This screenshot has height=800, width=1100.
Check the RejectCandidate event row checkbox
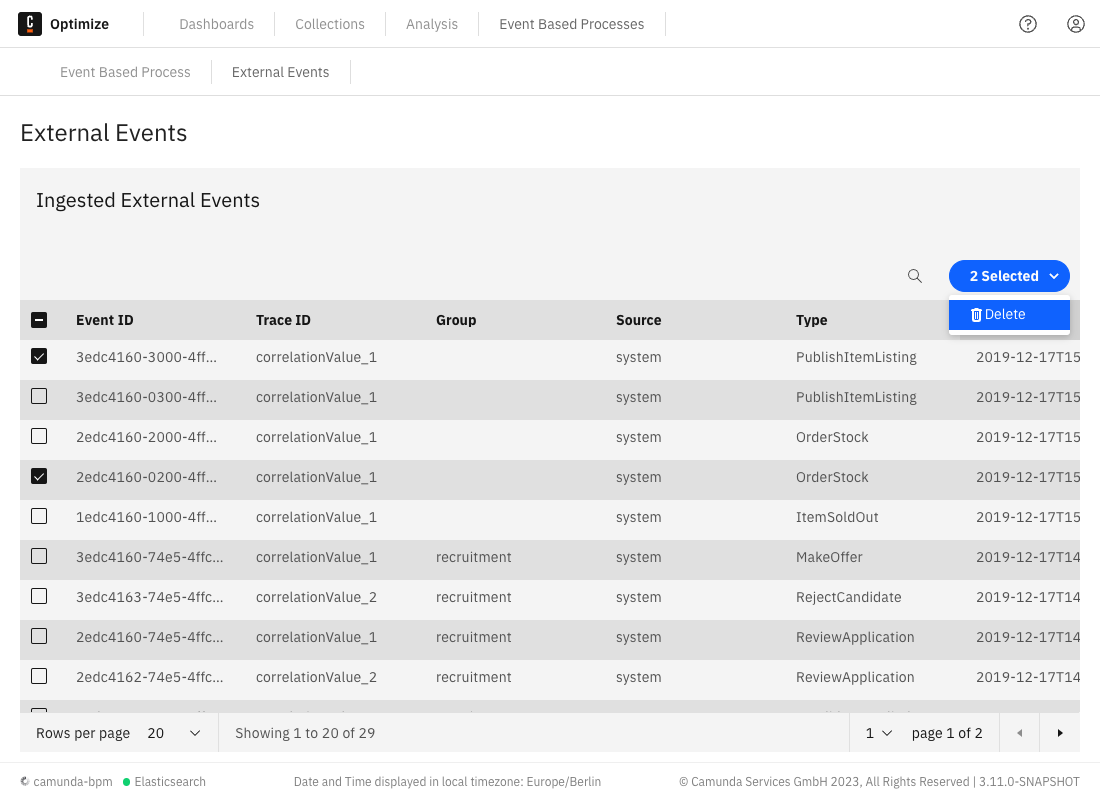(39, 596)
